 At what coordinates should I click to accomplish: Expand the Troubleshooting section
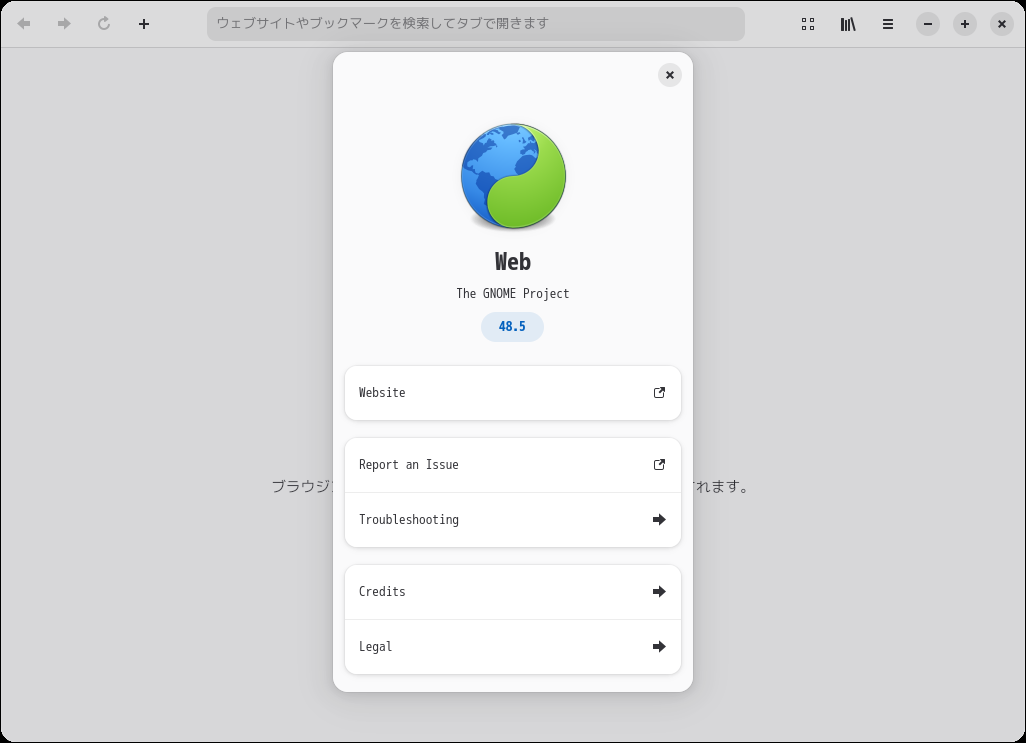point(512,519)
